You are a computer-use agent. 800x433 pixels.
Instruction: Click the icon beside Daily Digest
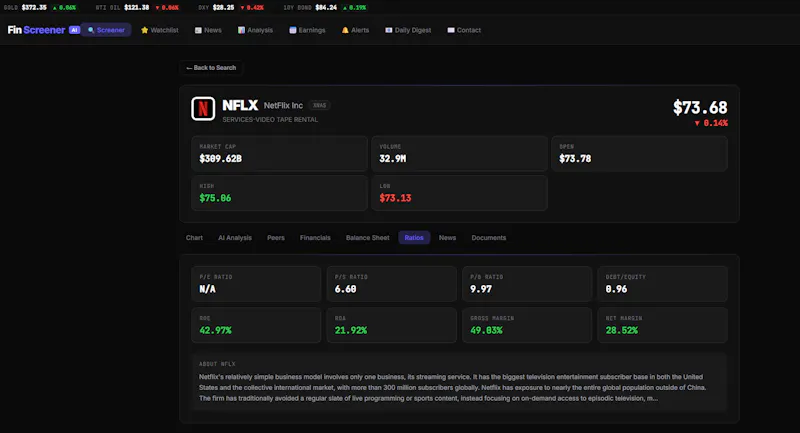click(x=389, y=30)
